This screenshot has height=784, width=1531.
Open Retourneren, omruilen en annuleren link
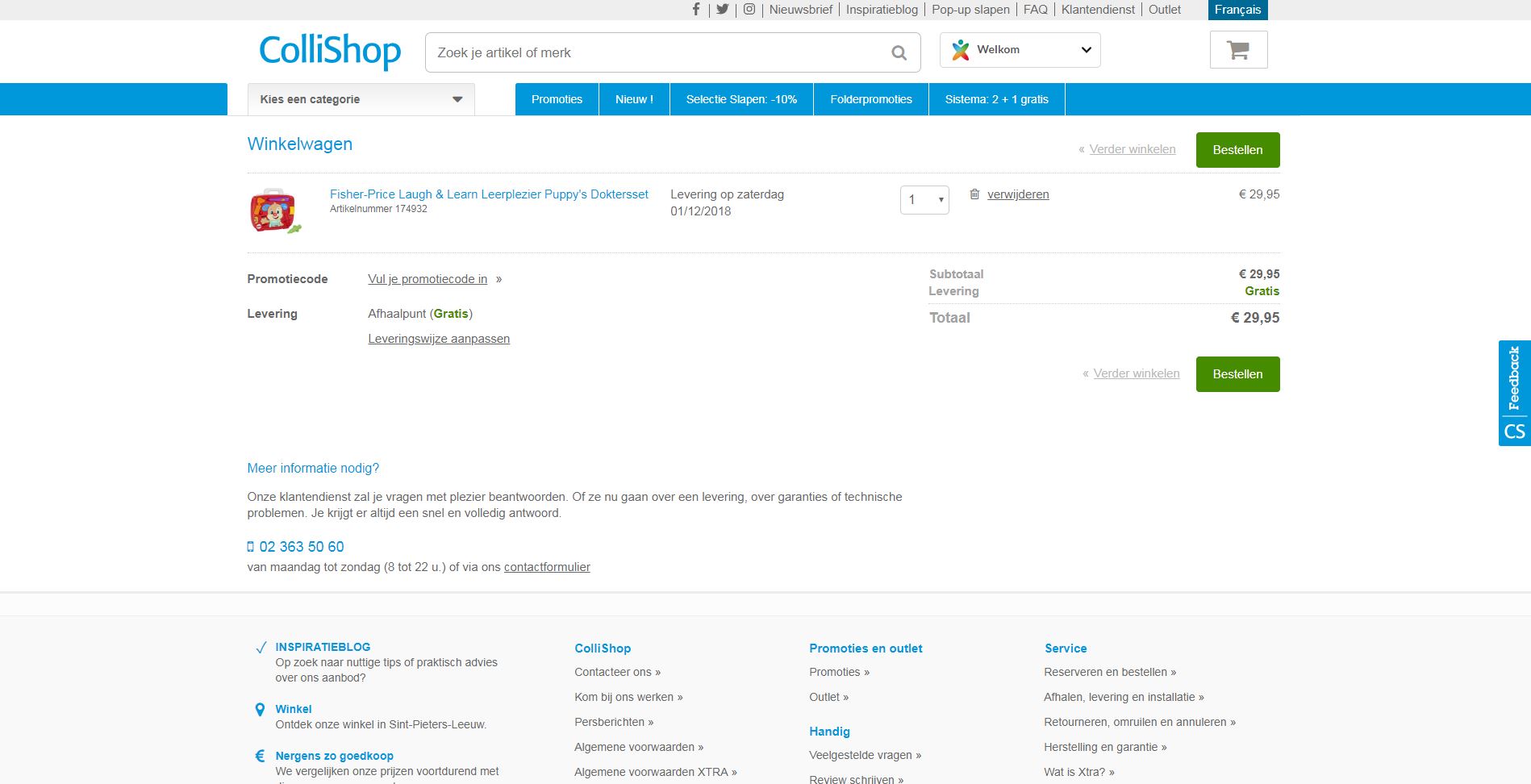(x=1140, y=722)
